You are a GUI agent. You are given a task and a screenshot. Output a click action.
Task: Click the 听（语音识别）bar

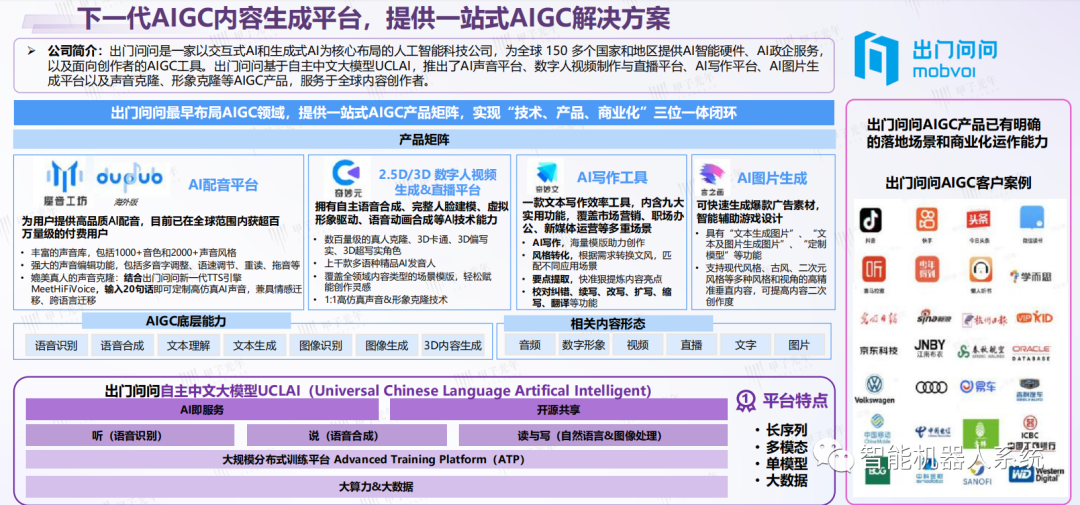tap(130, 435)
